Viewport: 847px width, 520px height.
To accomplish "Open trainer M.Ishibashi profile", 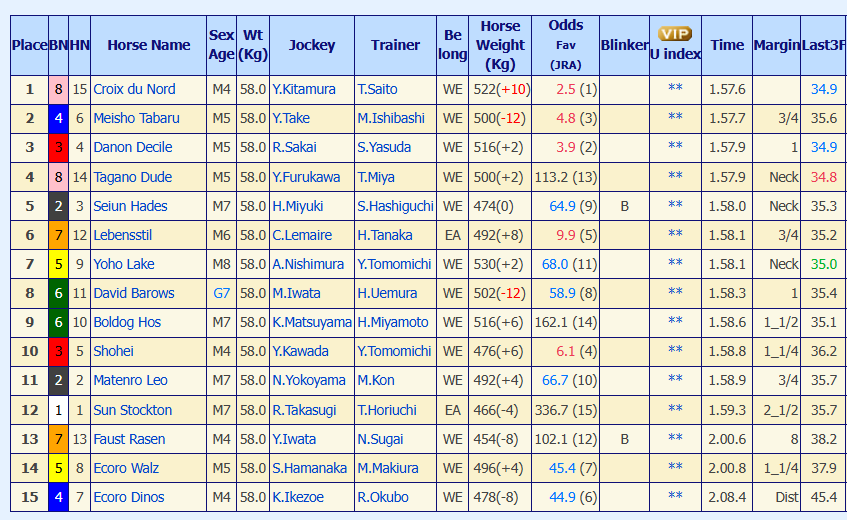I will pyautogui.click(x=391, y=118).
